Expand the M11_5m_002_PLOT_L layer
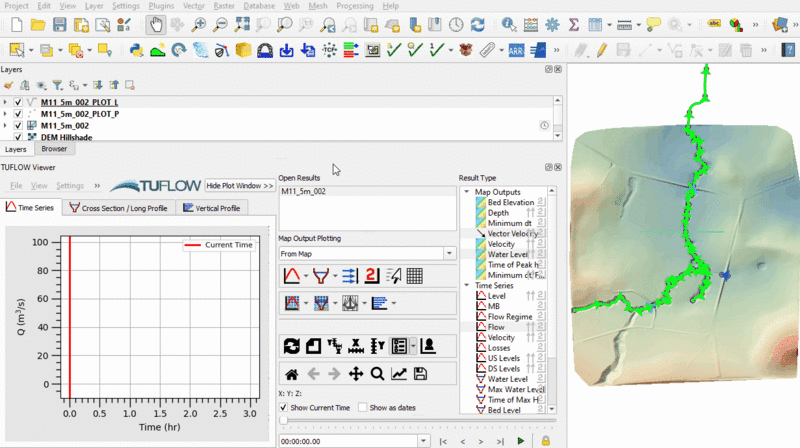 tap(6, 102)
